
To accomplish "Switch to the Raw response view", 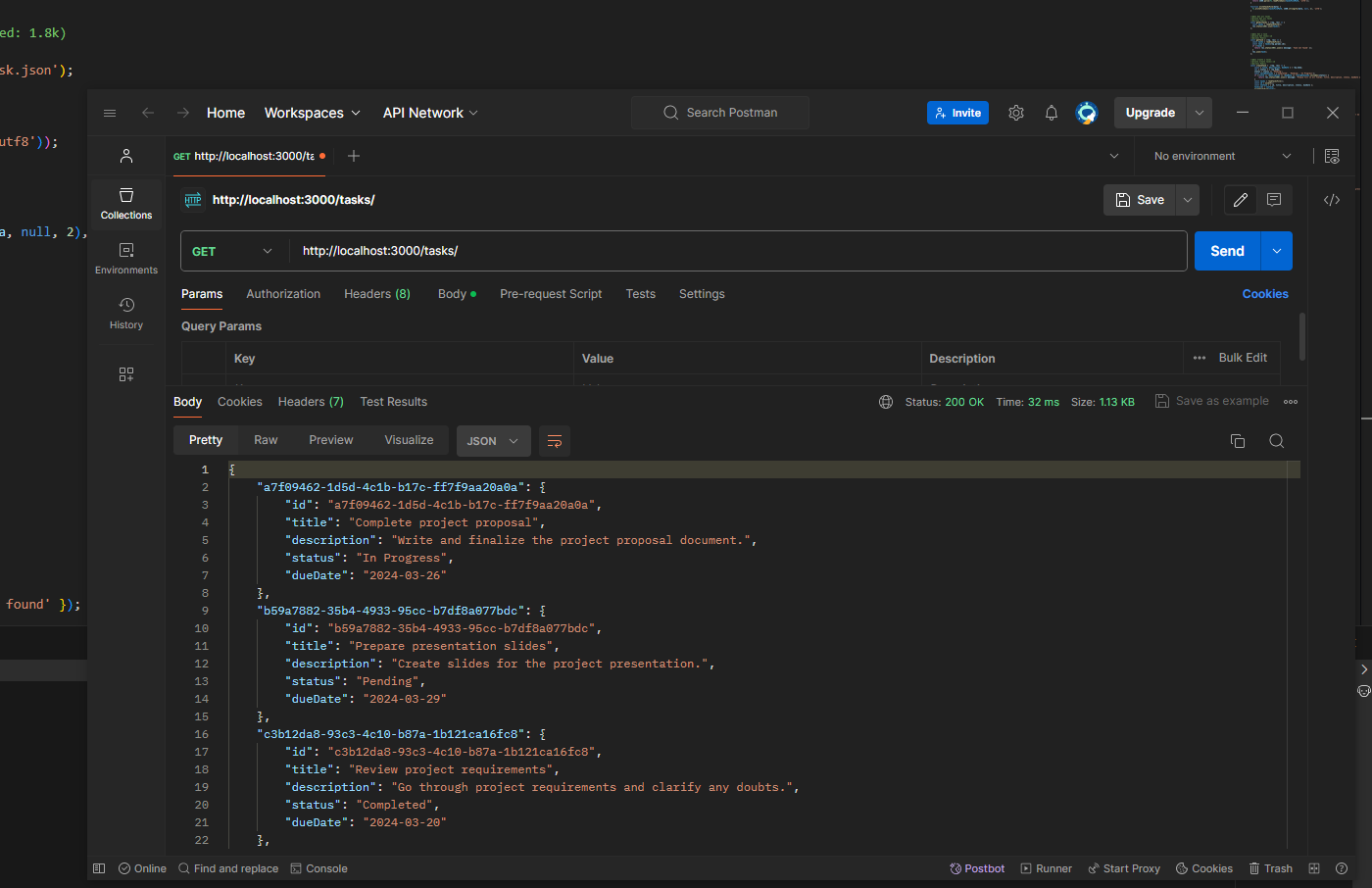I will tap(266, 440).
